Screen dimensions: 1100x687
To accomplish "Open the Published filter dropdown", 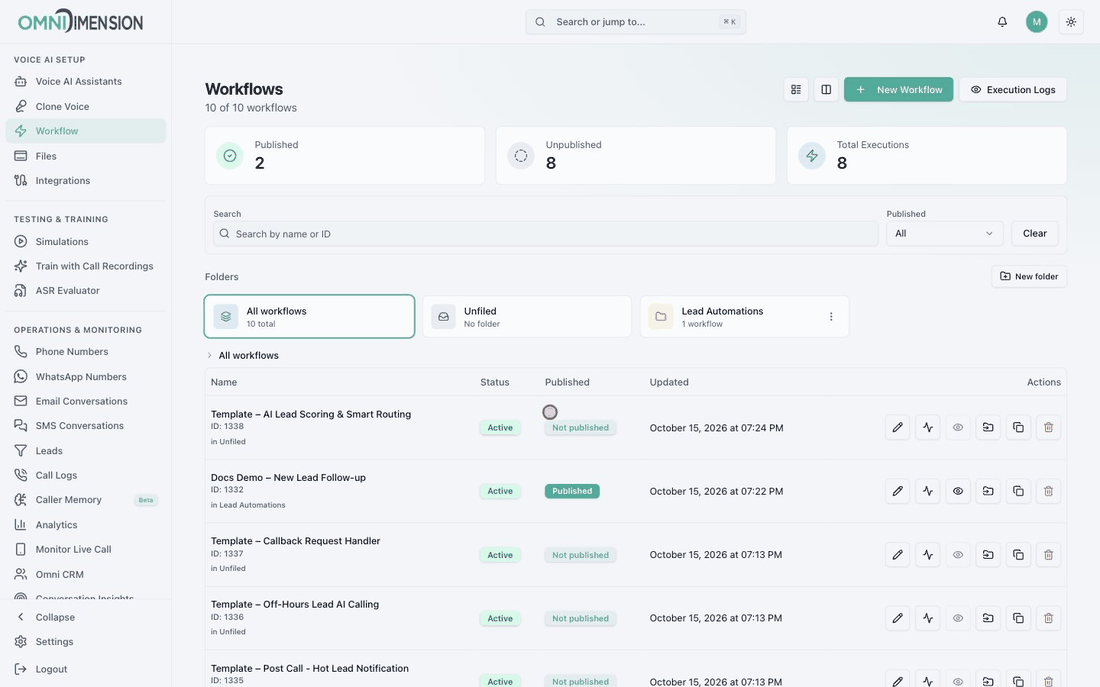I will click(944, 234).
